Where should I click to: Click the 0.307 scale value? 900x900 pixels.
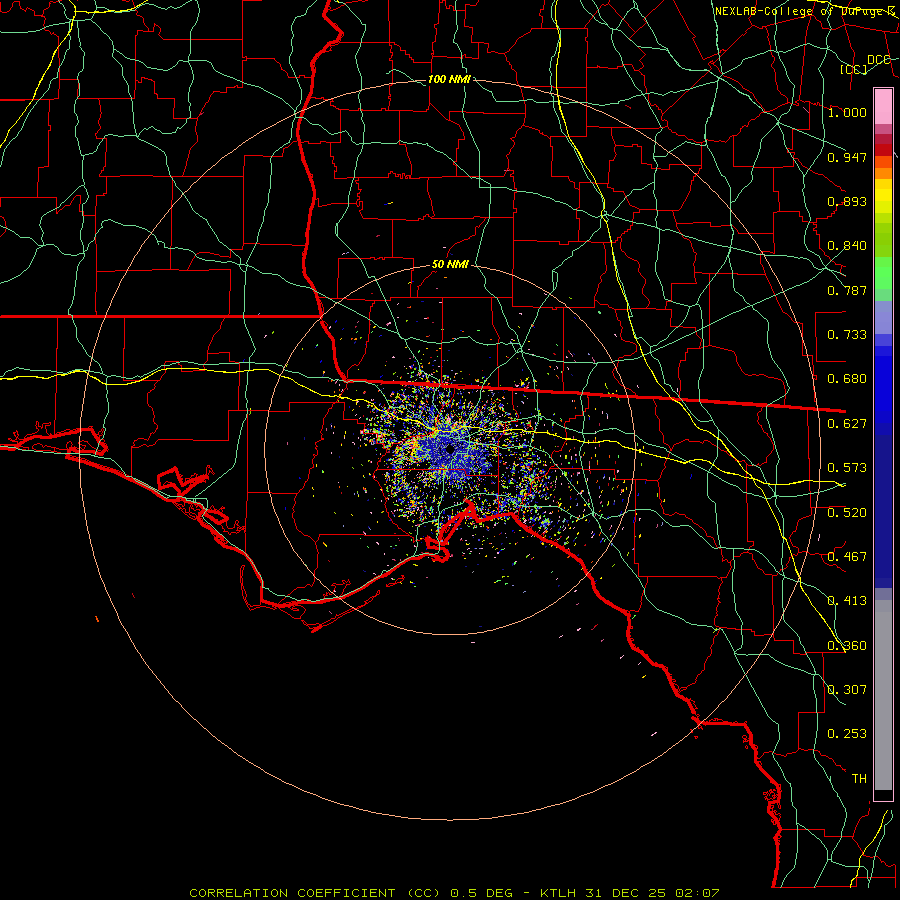847,690
